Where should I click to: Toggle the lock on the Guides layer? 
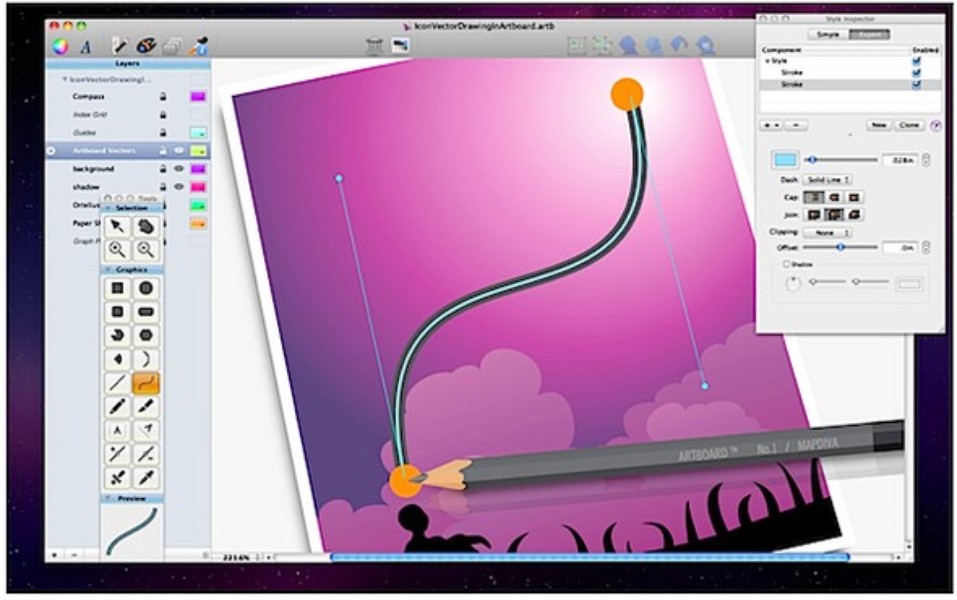[163, 132]
